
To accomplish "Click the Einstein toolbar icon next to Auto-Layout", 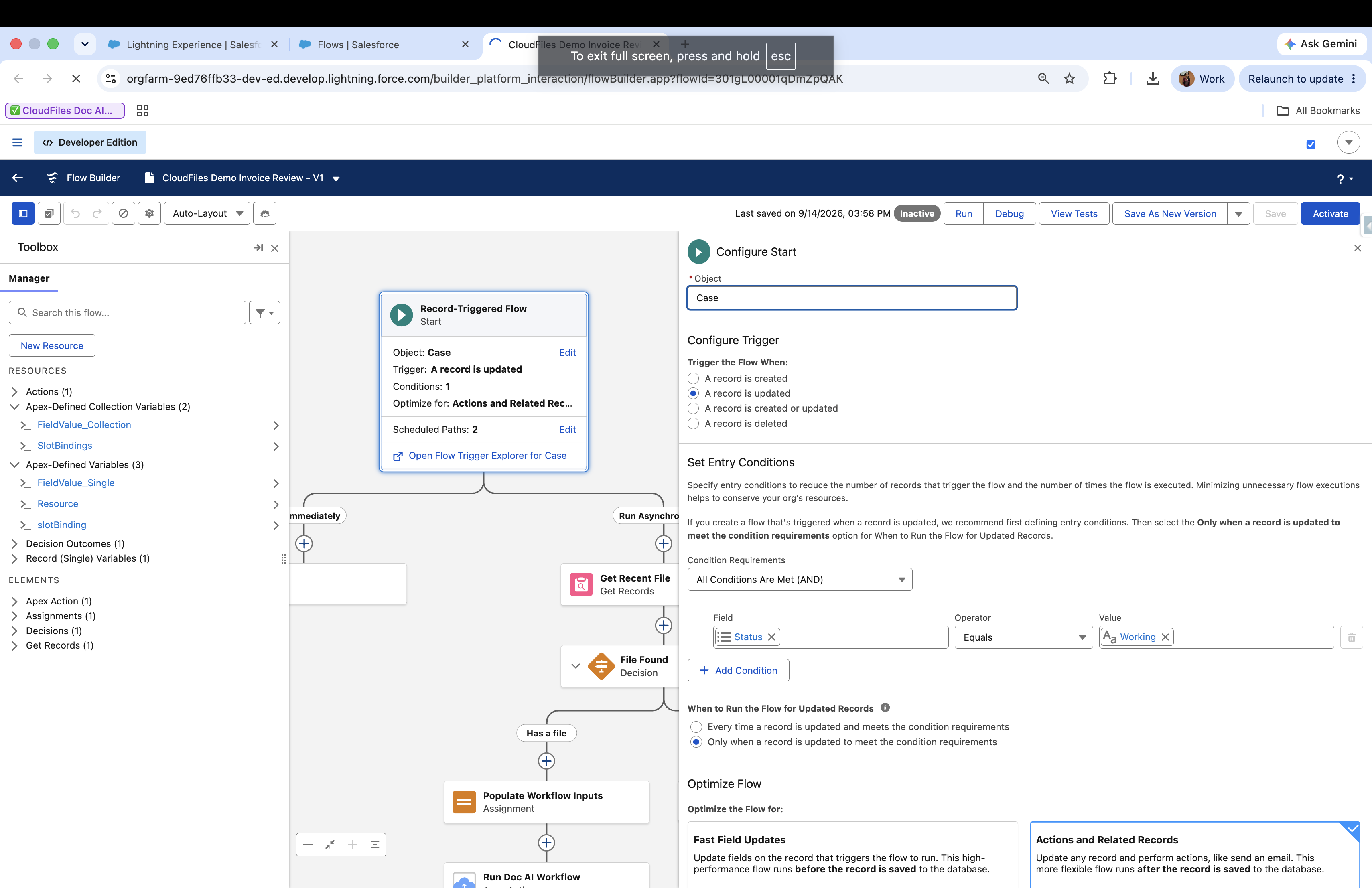I will (265, 213).
